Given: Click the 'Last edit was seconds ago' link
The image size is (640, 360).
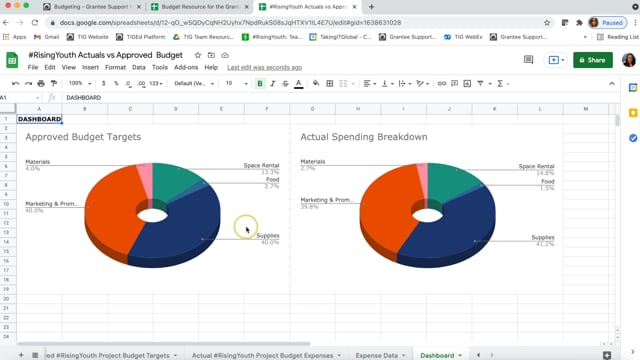Looking at the screenshot, I should pyautogui.click(x=264, y=67).
